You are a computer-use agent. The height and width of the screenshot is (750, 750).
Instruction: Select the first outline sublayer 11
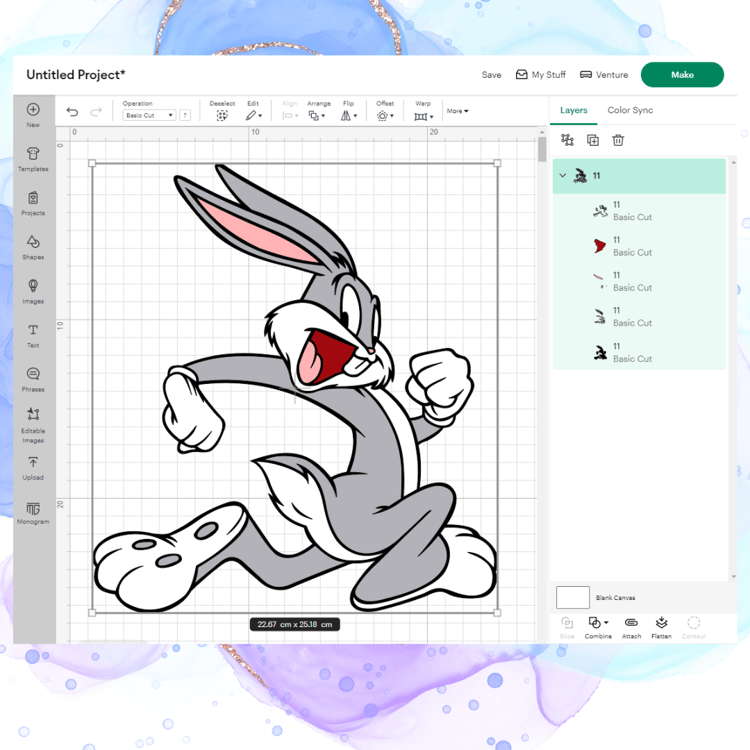click(x=639, y=210)
